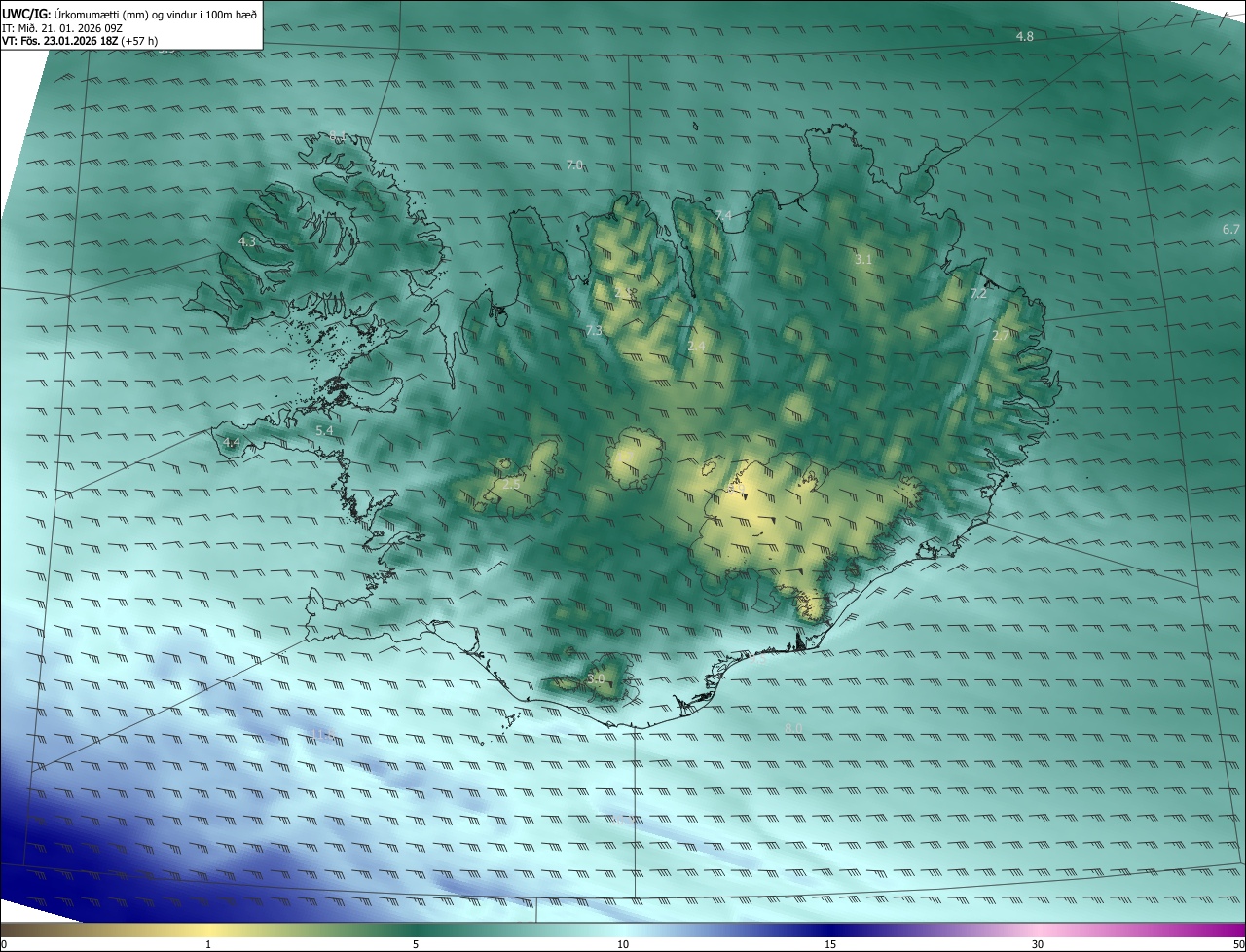Click the 8.0 value off the south coast

pos(792,728)
